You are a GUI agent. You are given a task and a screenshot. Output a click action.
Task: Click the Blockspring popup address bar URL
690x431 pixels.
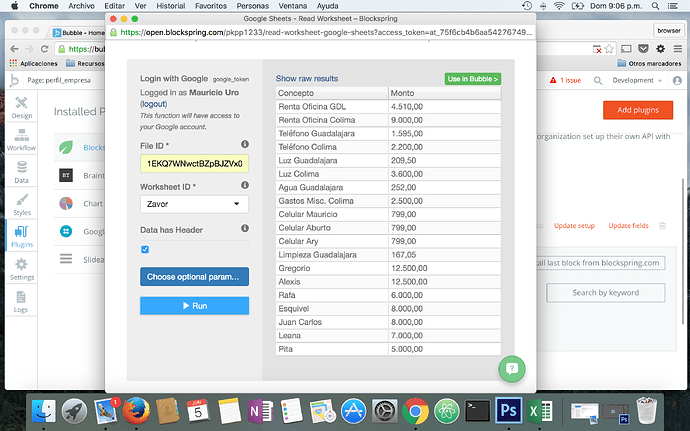click(x=325, y=32)
